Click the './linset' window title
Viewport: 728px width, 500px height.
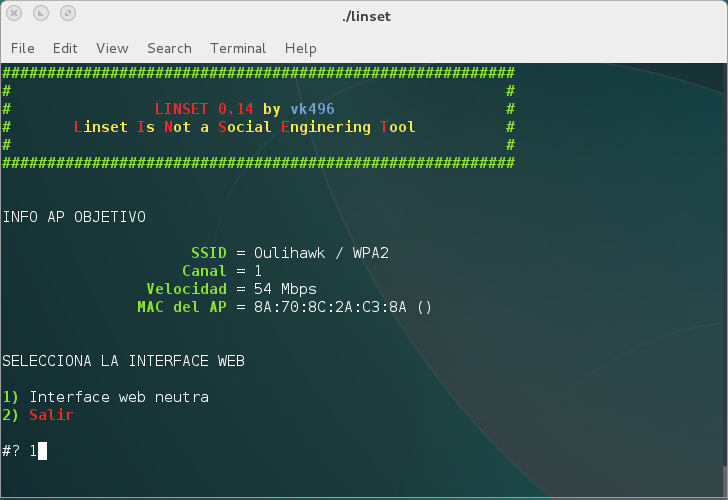coord(366,16)
